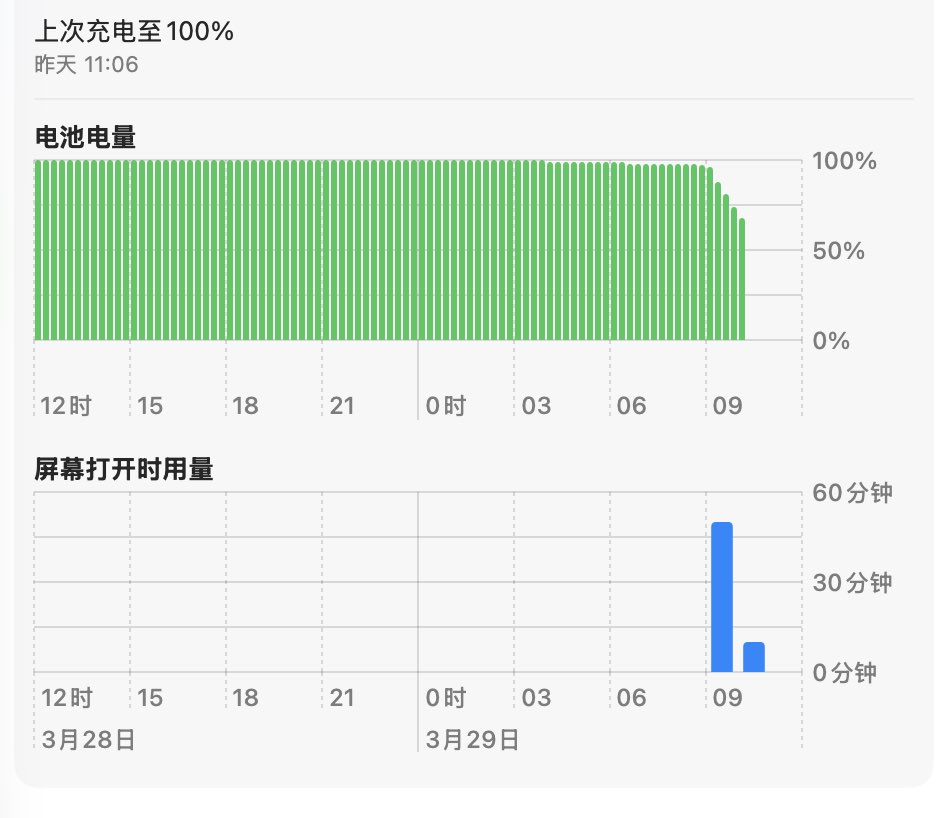Select the 21 hour label on battery chart
Viewport: 952px width, 818px height.
point(344,406)
